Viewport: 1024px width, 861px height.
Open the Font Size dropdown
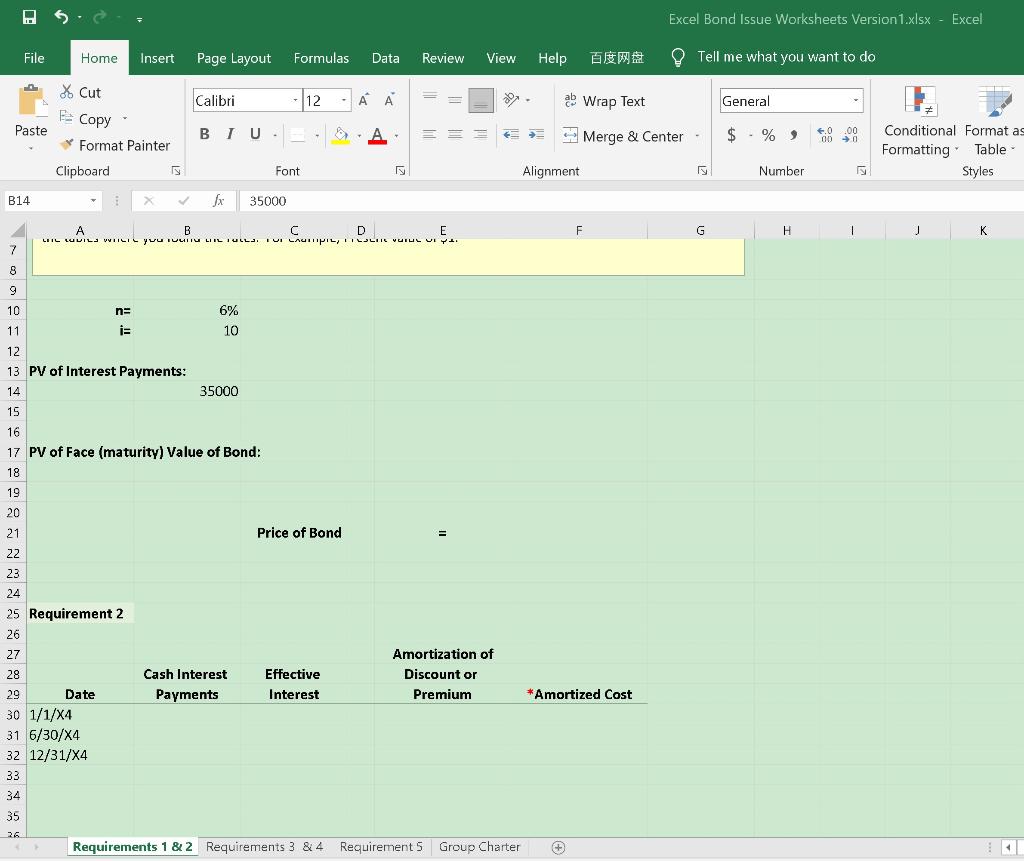pyautogui.click(x=343, y=100)
